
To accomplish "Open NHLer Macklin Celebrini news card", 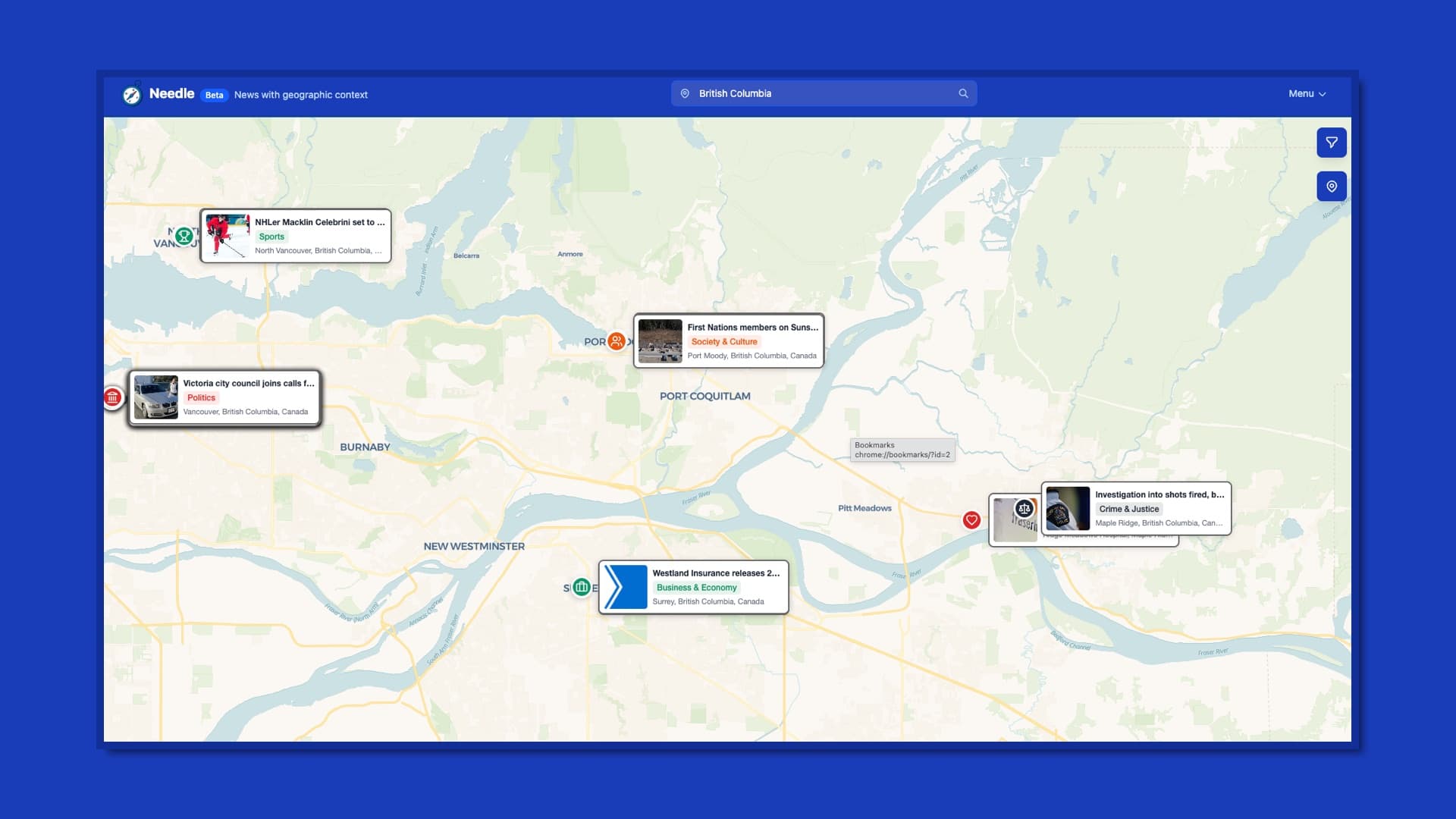I will click(318, 222).
